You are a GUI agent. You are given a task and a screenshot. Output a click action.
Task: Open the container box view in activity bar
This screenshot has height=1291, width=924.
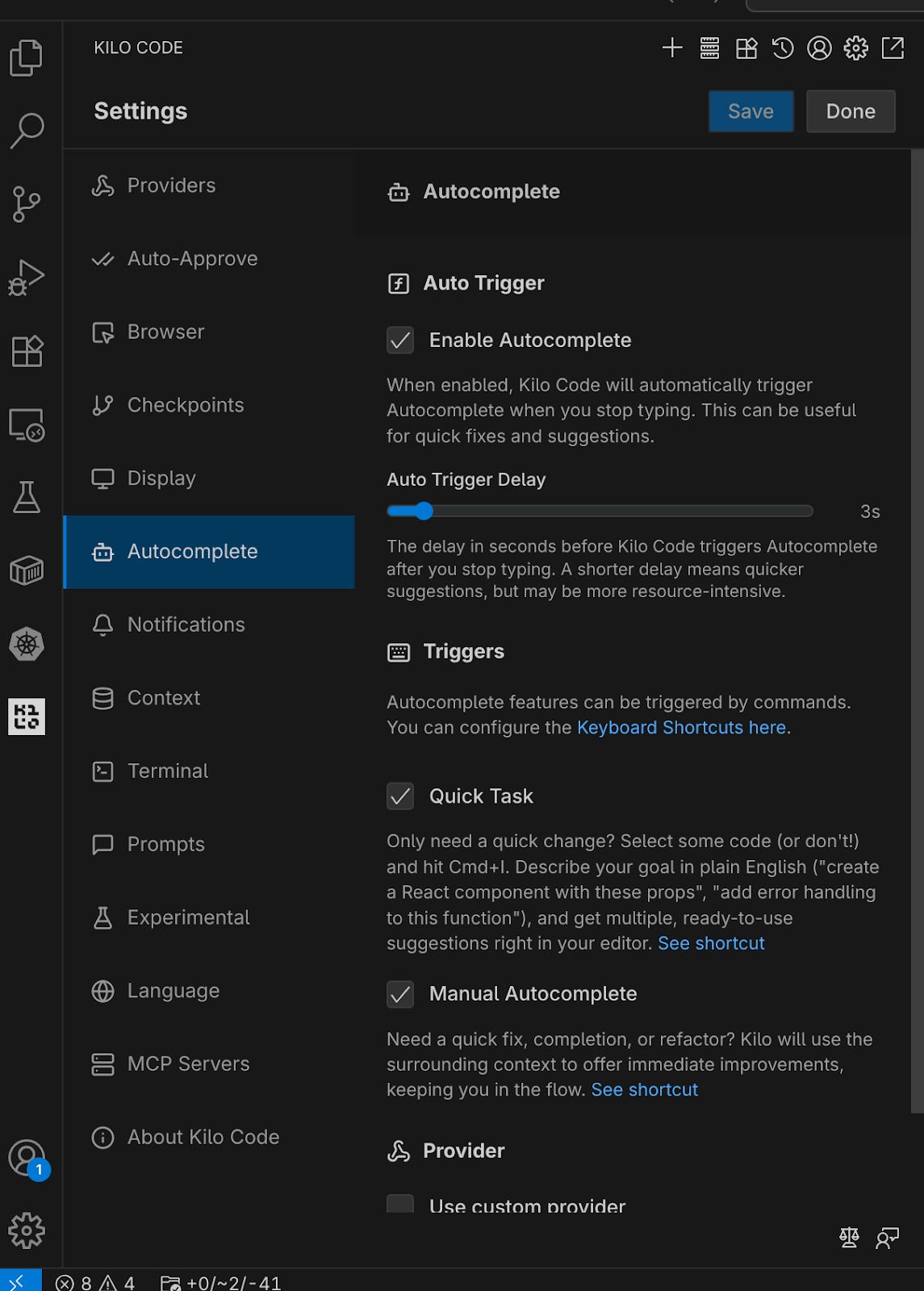point(27,570)
